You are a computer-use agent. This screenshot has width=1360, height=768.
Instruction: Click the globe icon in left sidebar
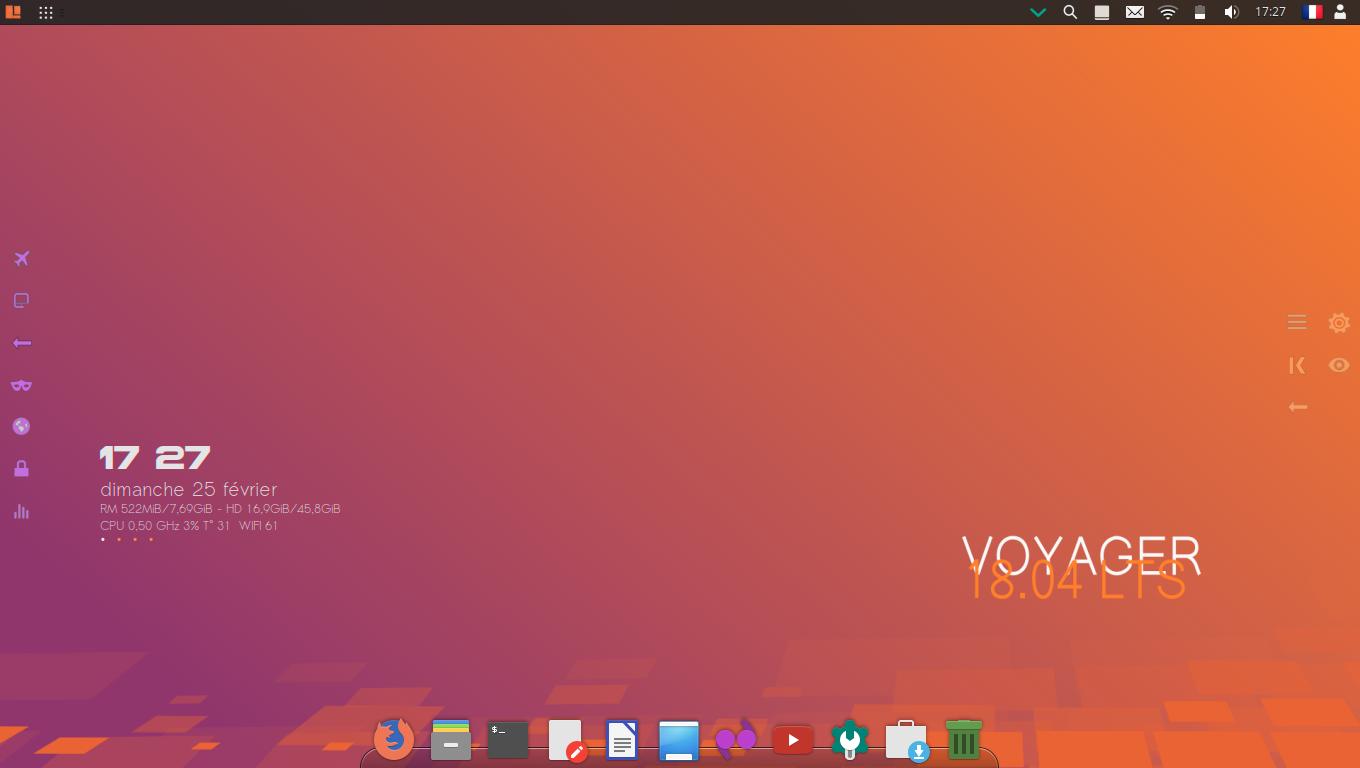click(x=21, y=427)
